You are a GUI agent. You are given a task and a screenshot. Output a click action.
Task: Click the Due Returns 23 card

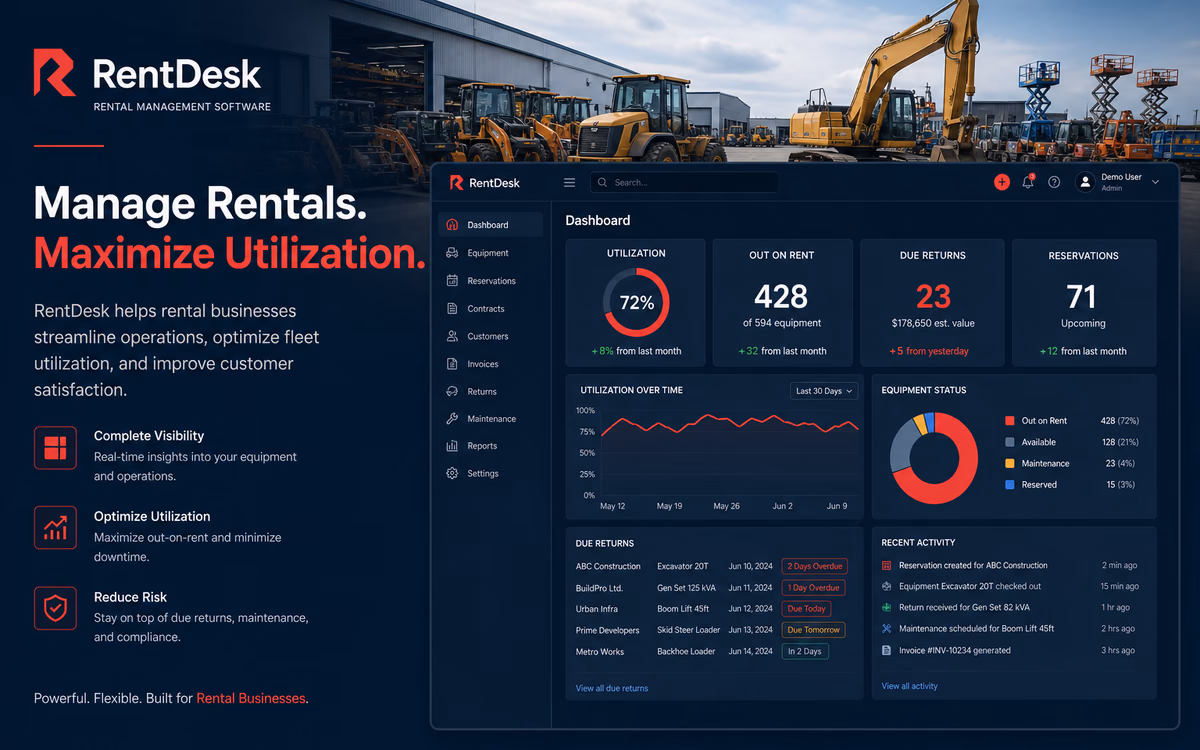pos(933,303)
